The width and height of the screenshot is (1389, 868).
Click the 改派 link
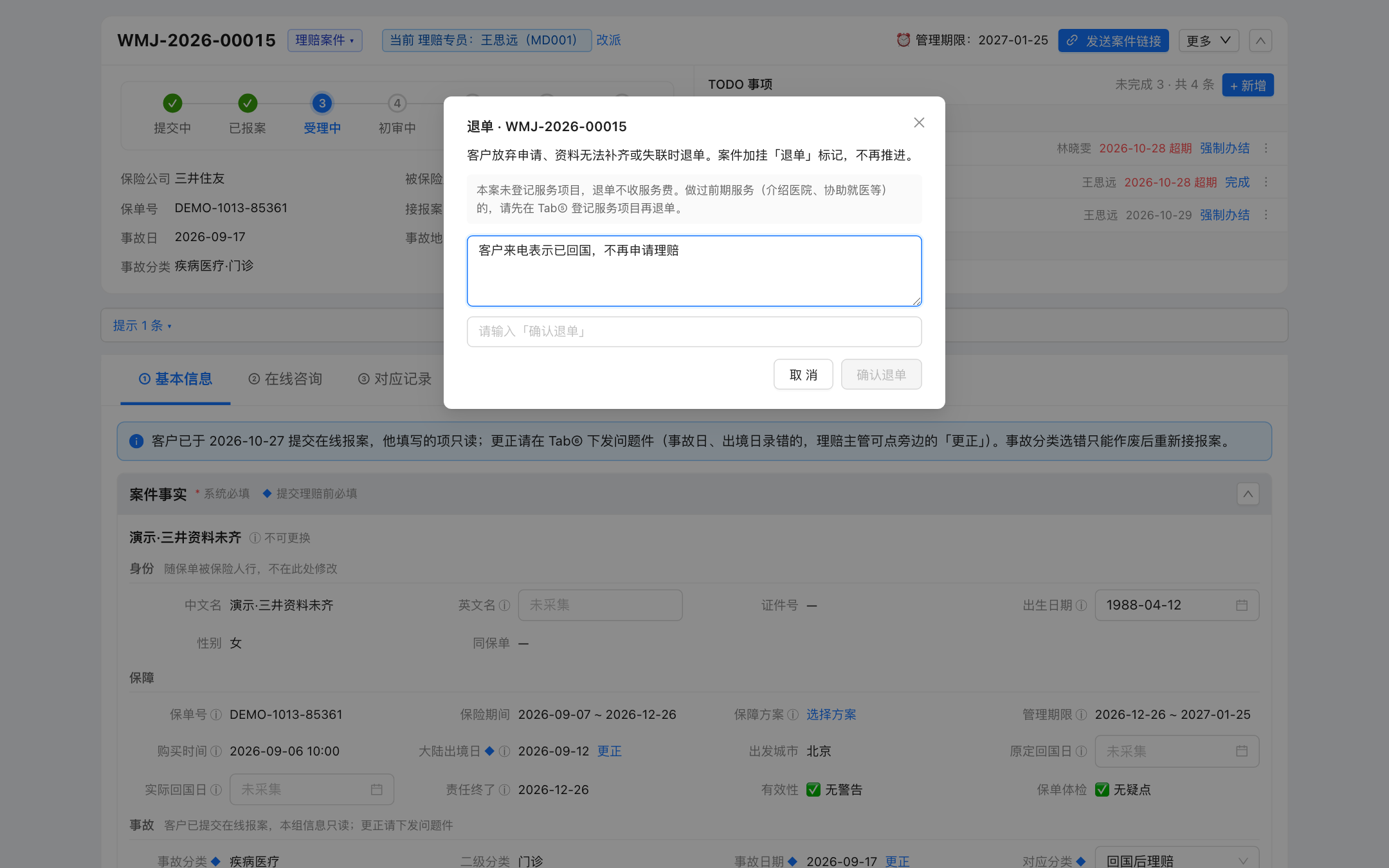[608, 40]
